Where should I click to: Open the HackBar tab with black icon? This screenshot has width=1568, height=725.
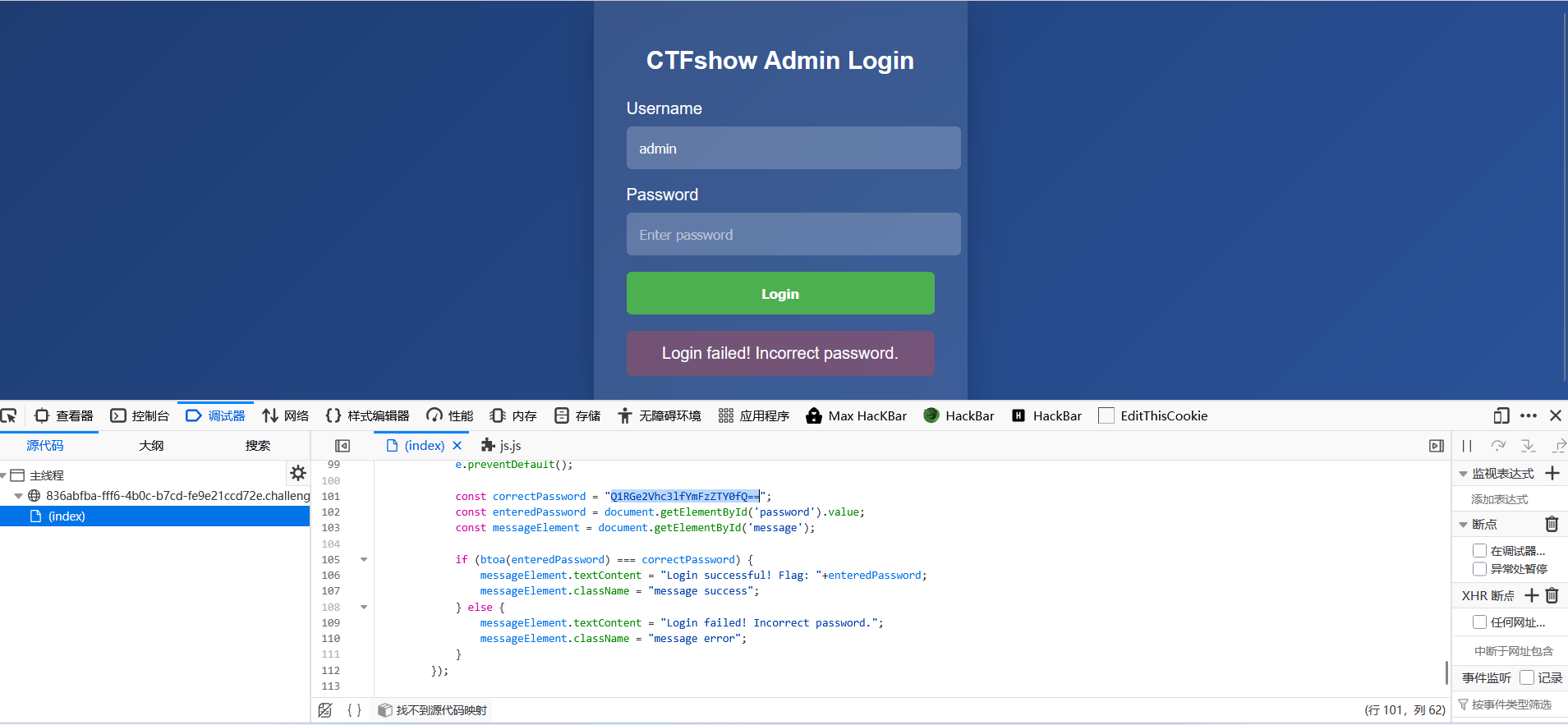1047,415
